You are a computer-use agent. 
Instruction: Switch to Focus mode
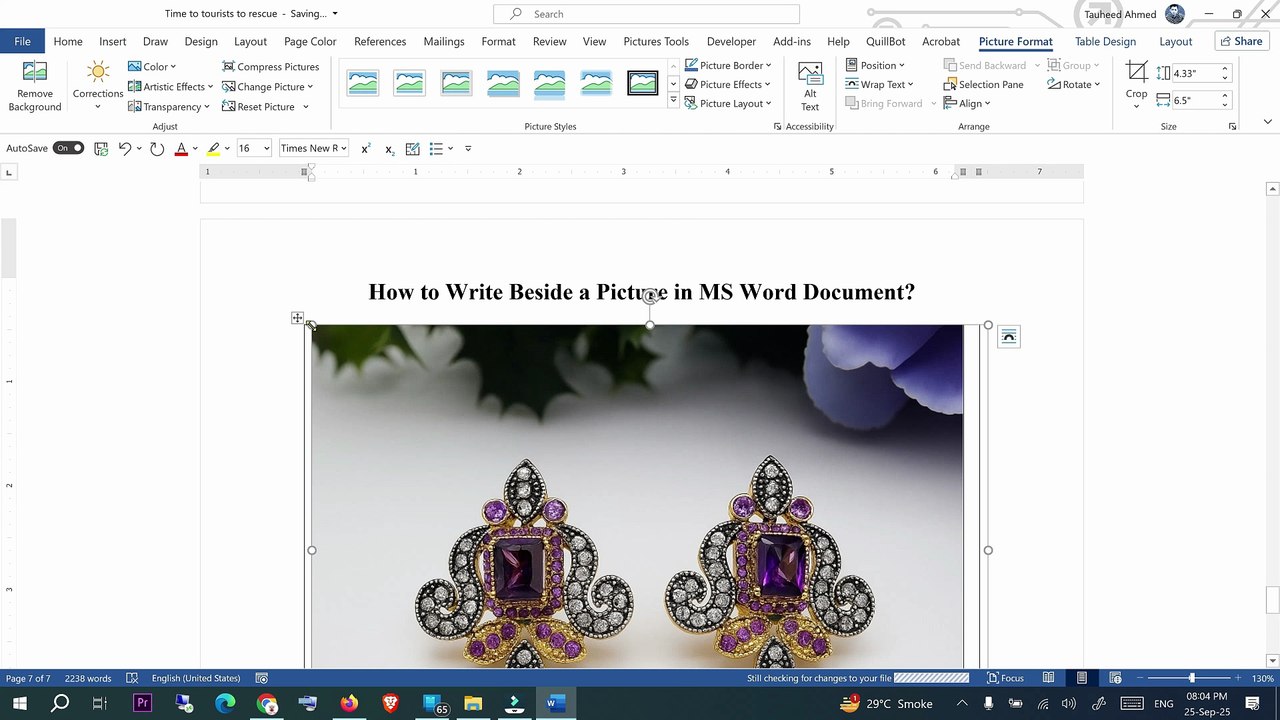1005,678
